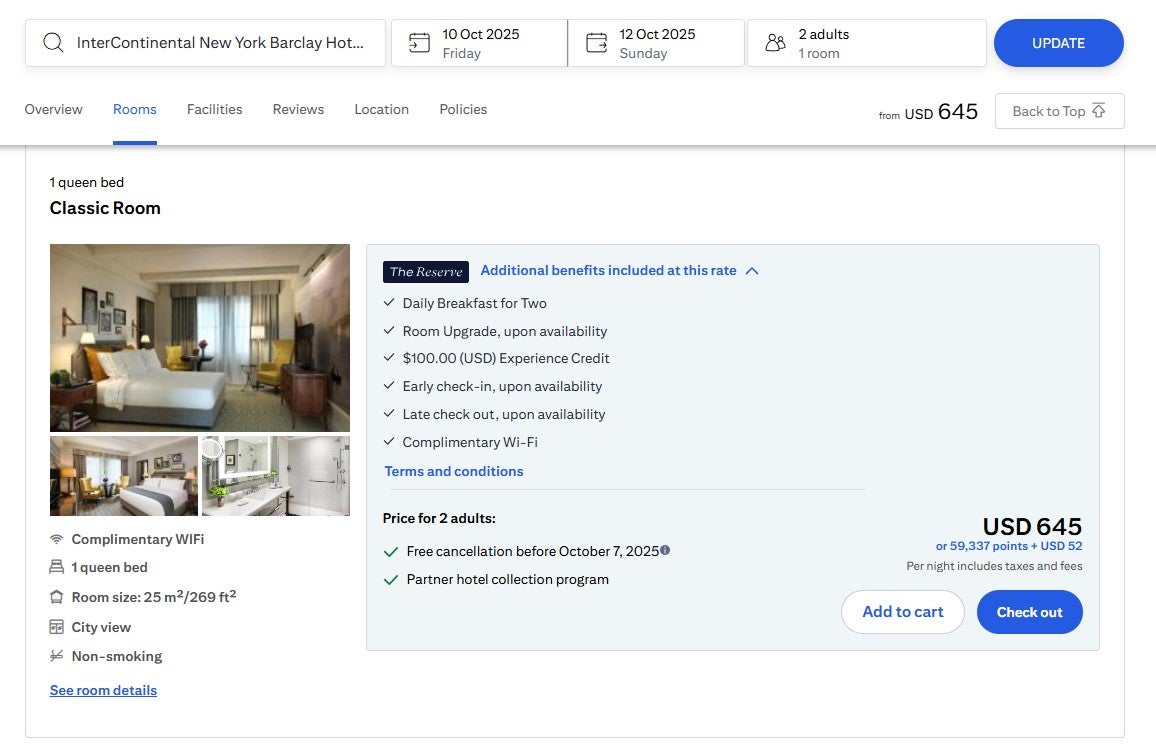Click the from USD 645 header price
1156x751 pixels.
click(928, 112)
